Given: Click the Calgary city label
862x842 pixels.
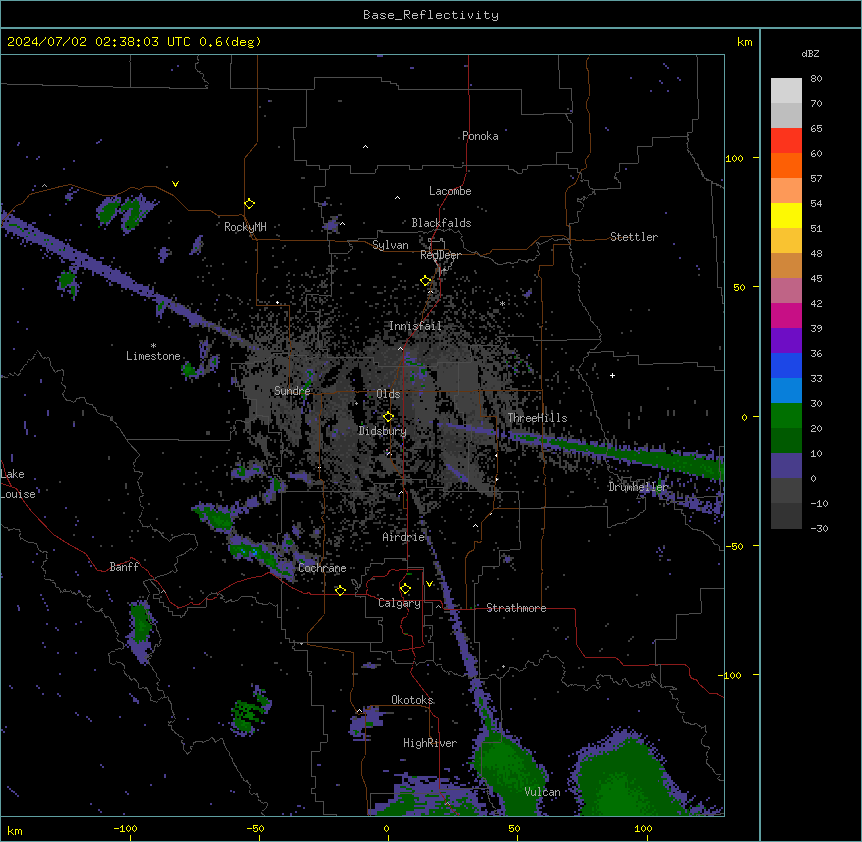Looking at the screenshot, I should (x=399, y=603).
